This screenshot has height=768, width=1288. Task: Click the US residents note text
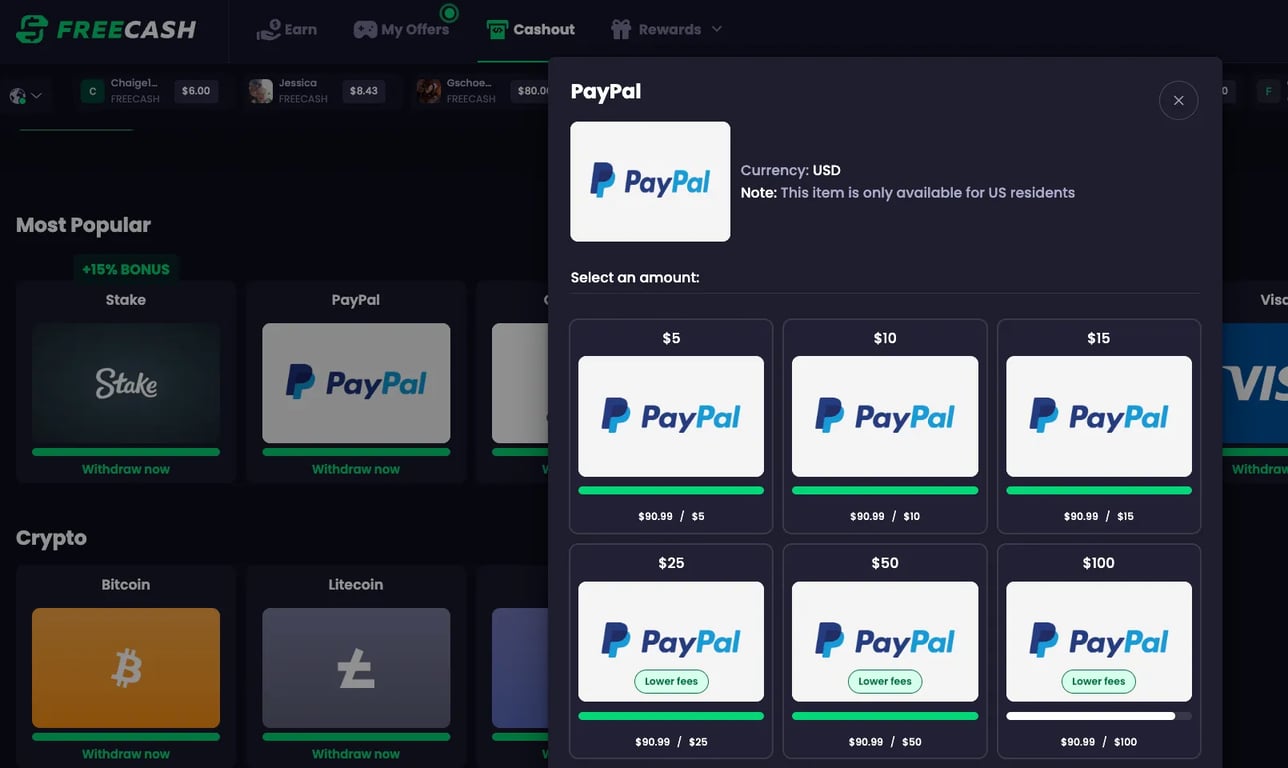(x=908, y=193)
